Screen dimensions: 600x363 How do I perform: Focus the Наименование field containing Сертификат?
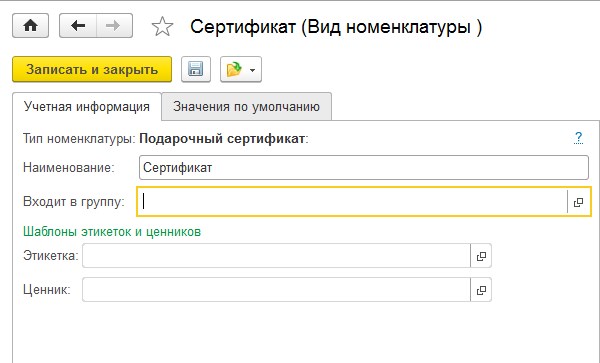pyautogui.click(x=364, y=167)
